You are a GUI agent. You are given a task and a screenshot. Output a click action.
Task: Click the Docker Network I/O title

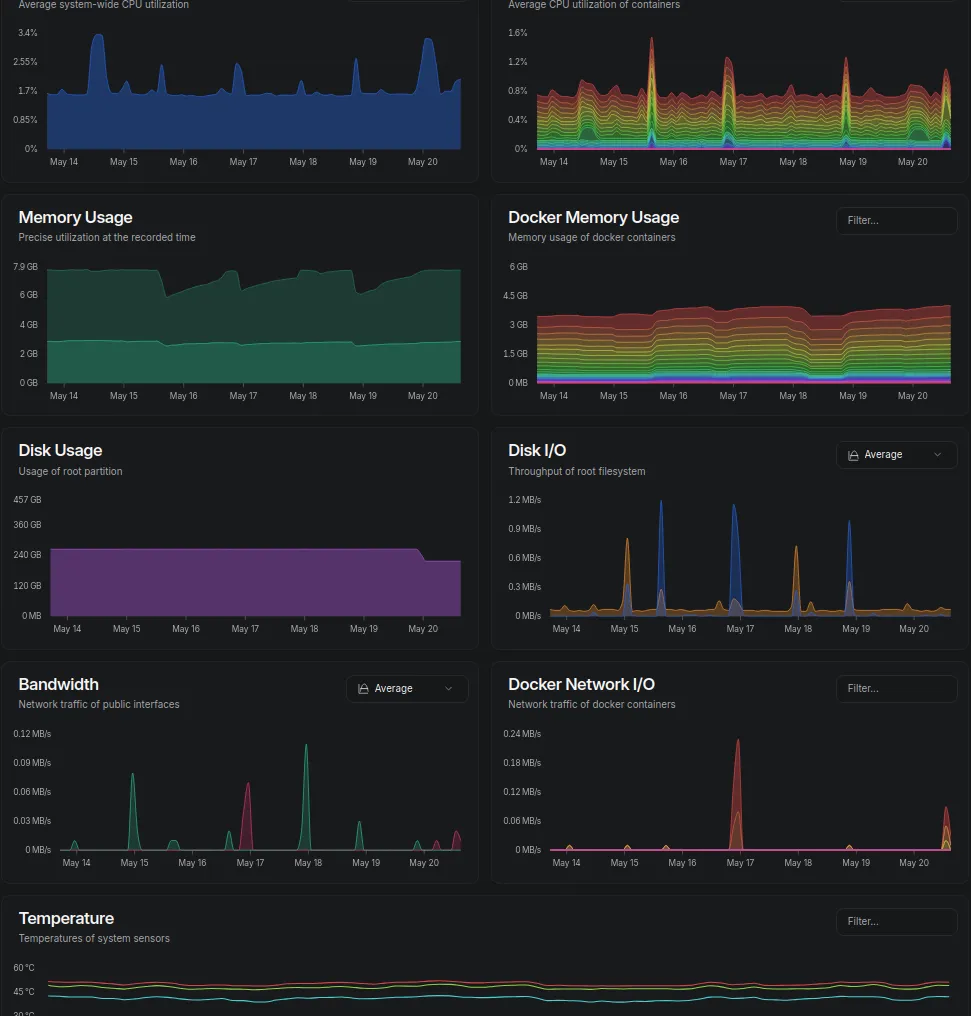tap(581, 684)
